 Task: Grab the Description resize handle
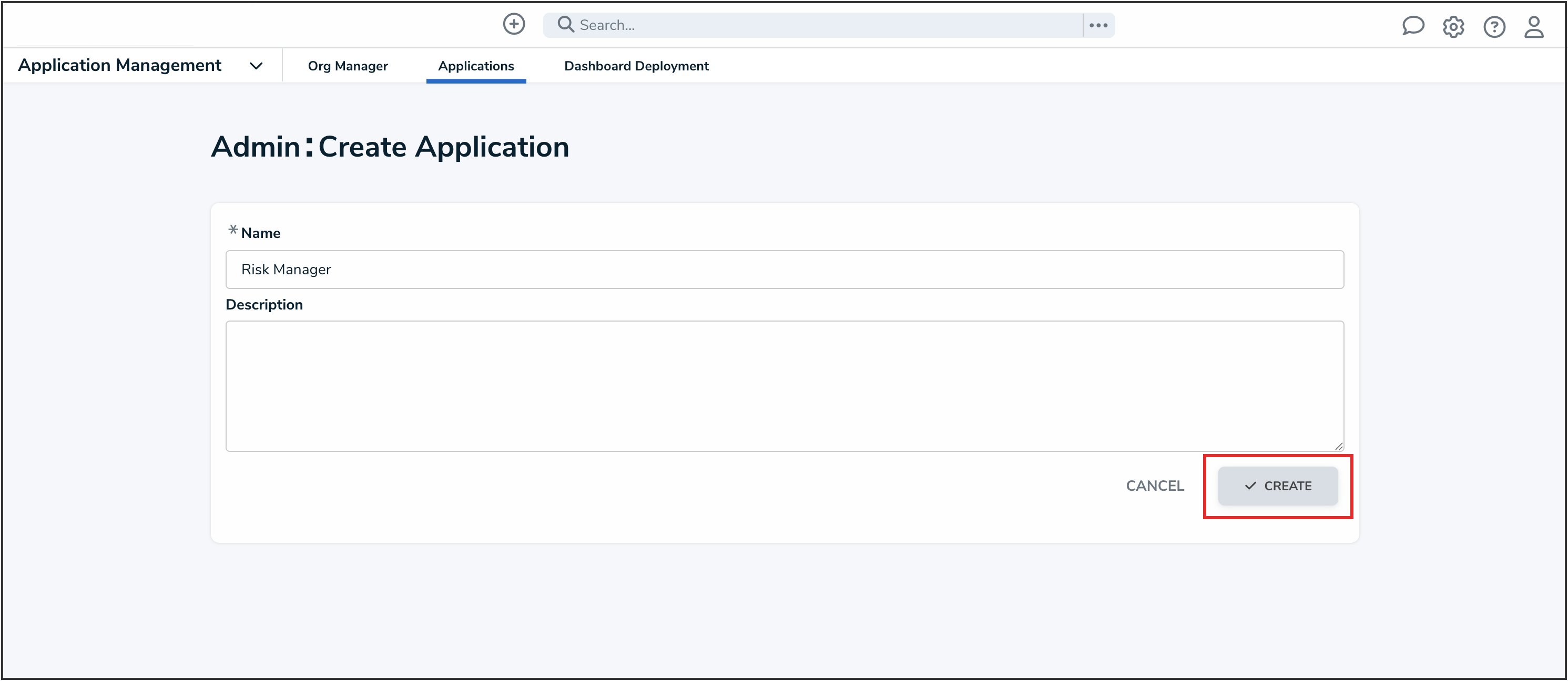(1339, 446)
